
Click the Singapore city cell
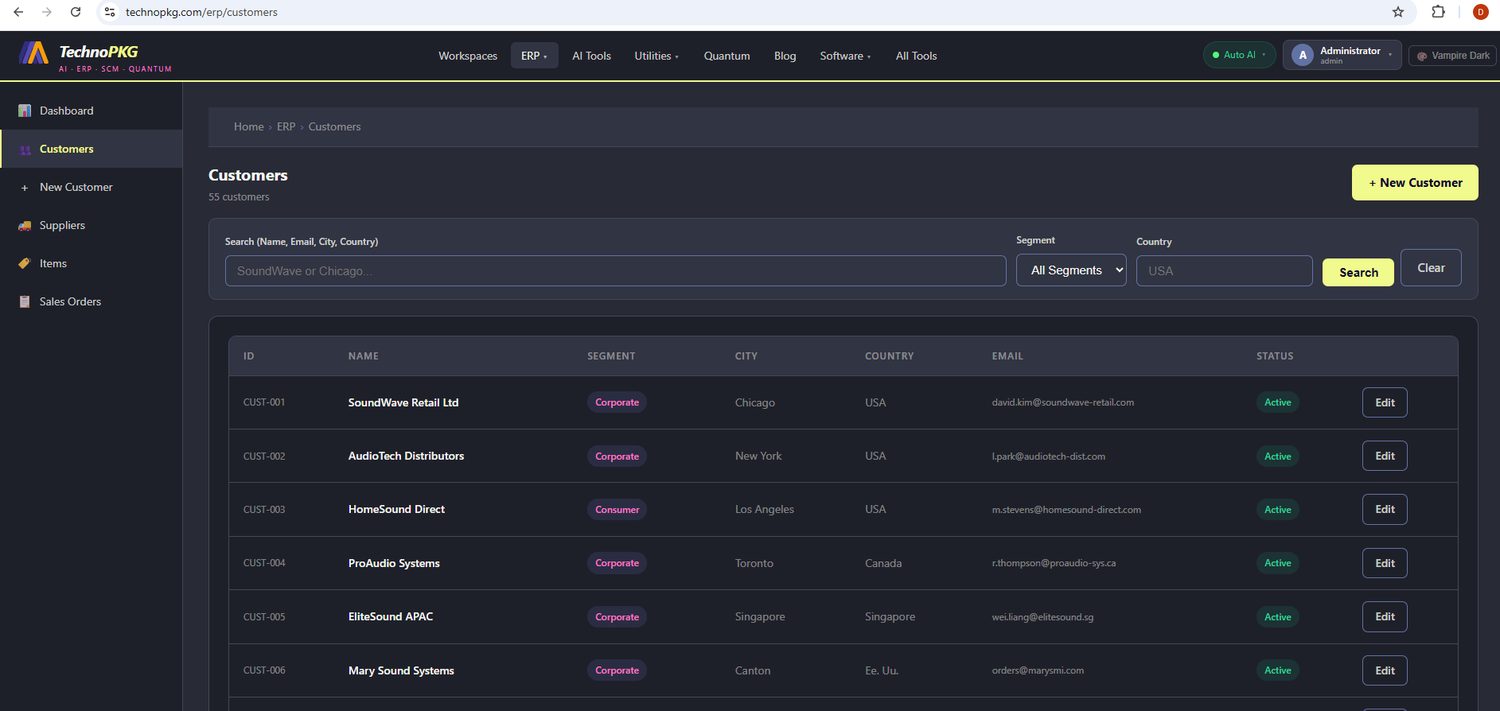click(x=760, y=617)
